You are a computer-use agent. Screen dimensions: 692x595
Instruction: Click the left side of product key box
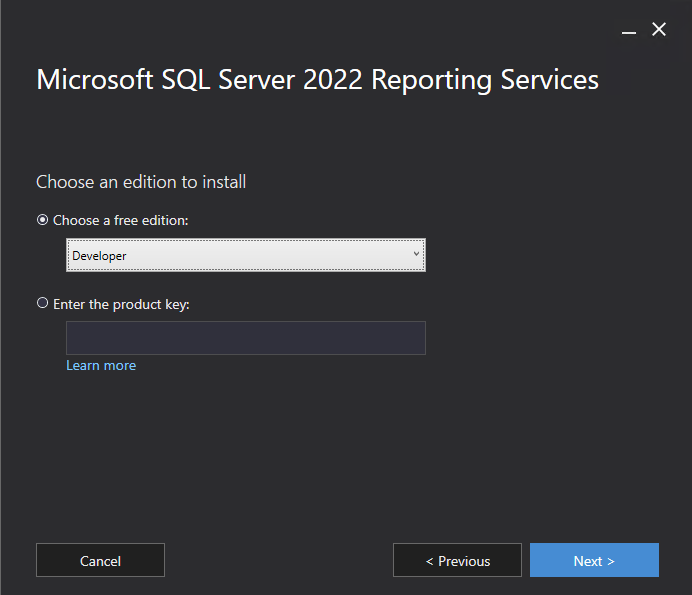pos(88,338)
